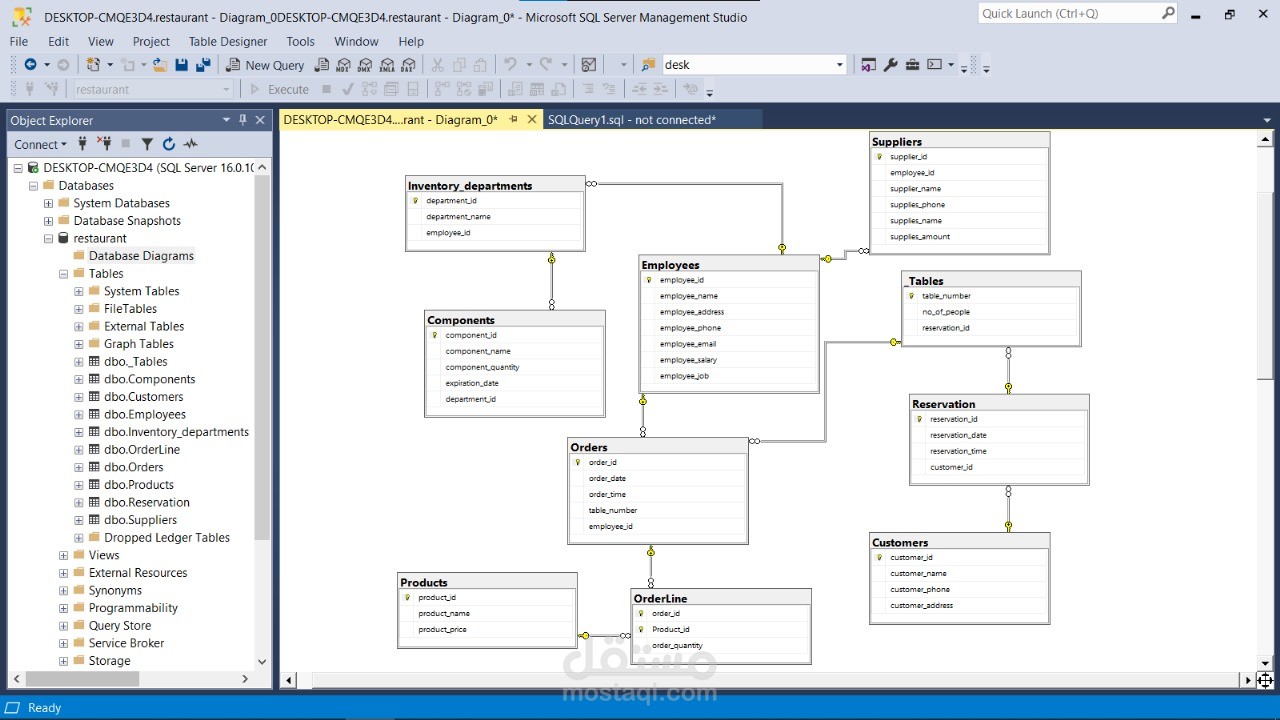Collapse the Databases tree node
Image resolution: width=1280 pixels, height=720 pixels.
[x=33, y=186]
